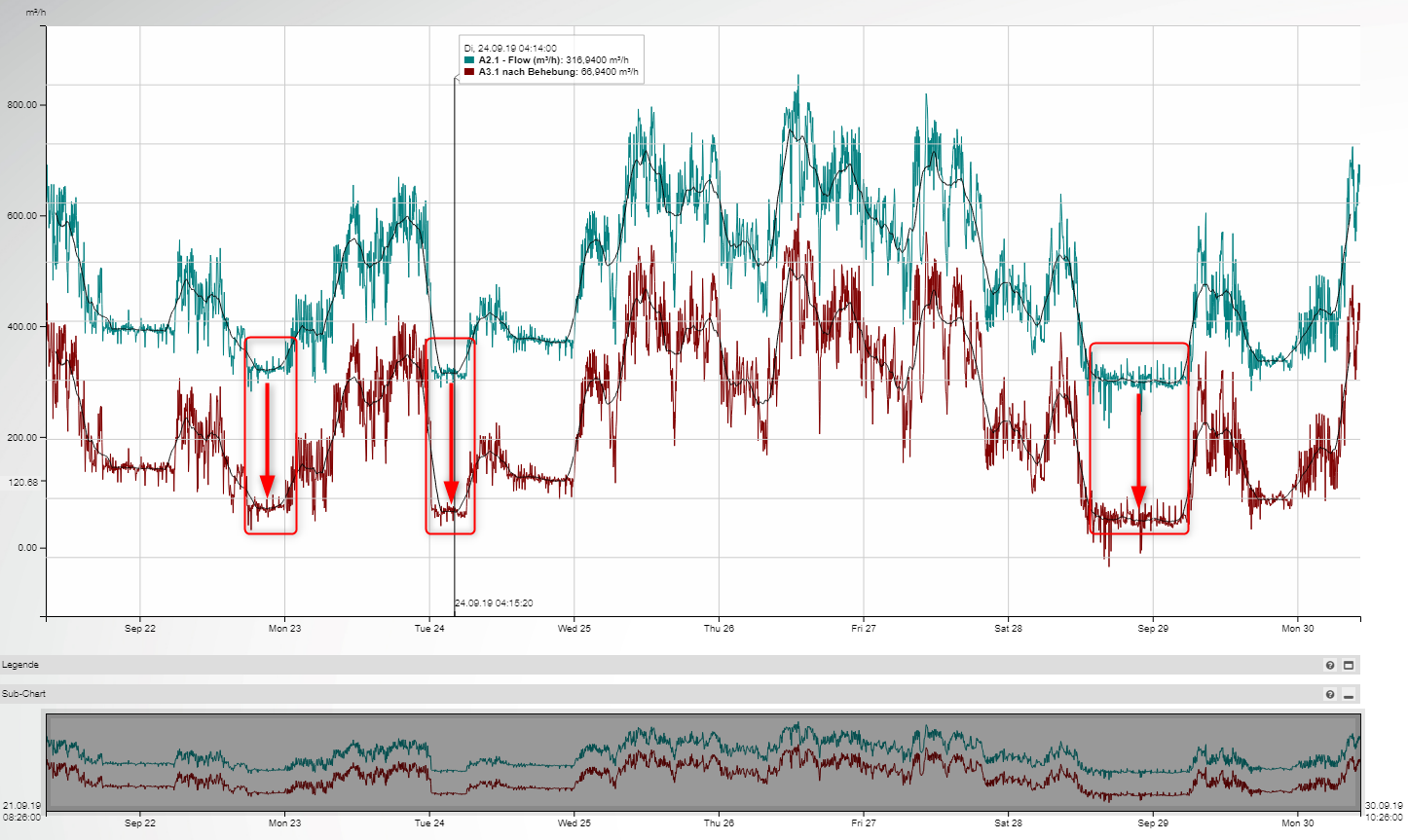Open help for the Sub-Chart panel
The height and width of the screenshot is (840, 1408).
[1330, 695]
